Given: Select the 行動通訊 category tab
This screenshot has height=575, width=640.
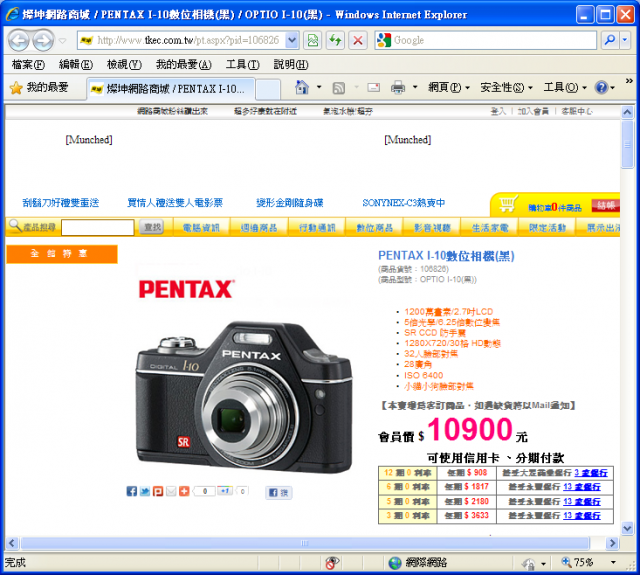Looking at the screenshot, I should (317, 228).
